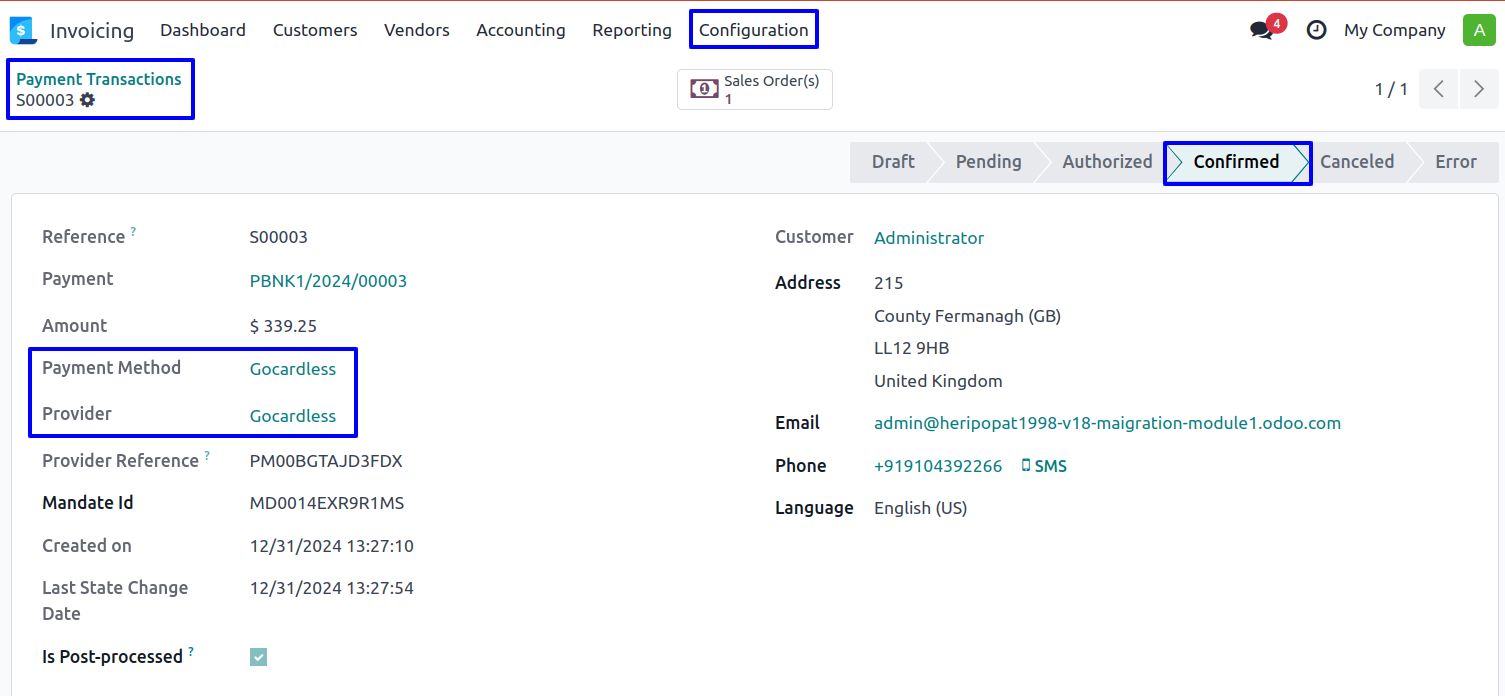The width and height of the screenshot is (1505, 696).
Task: Open the Sales Order(s) smart button
Action: [x=755, y=89]
